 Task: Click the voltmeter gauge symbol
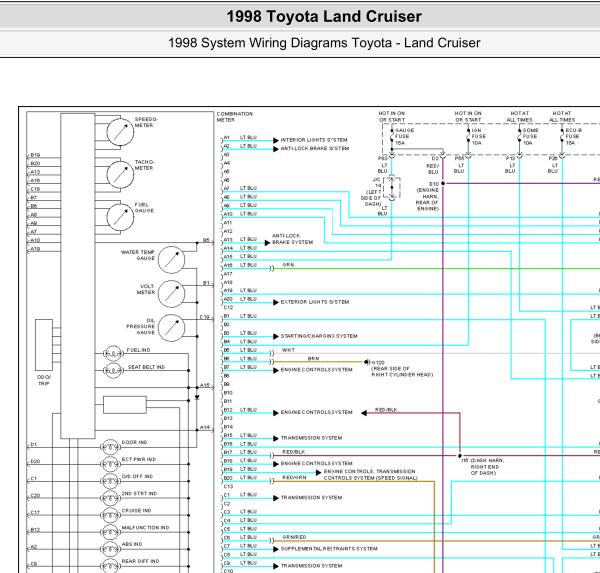coord(171,294)
